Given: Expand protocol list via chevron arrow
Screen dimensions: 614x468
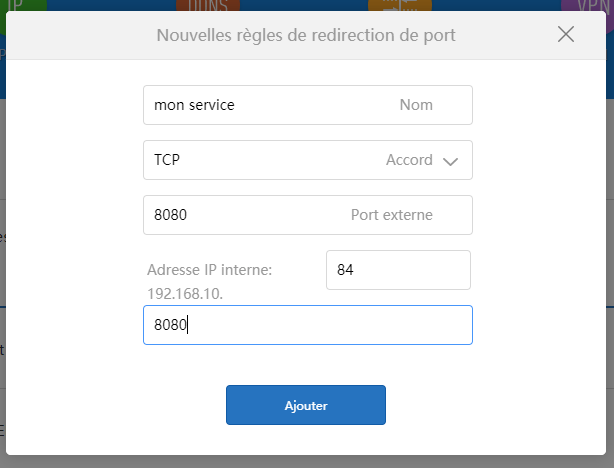Looking at the screenshot, I should click(450, 161).
